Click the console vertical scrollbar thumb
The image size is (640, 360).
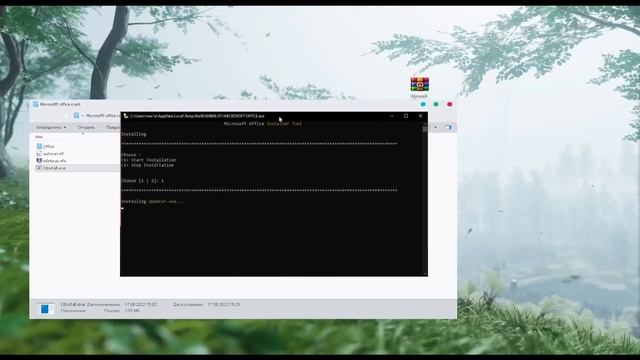pos(425,129)
